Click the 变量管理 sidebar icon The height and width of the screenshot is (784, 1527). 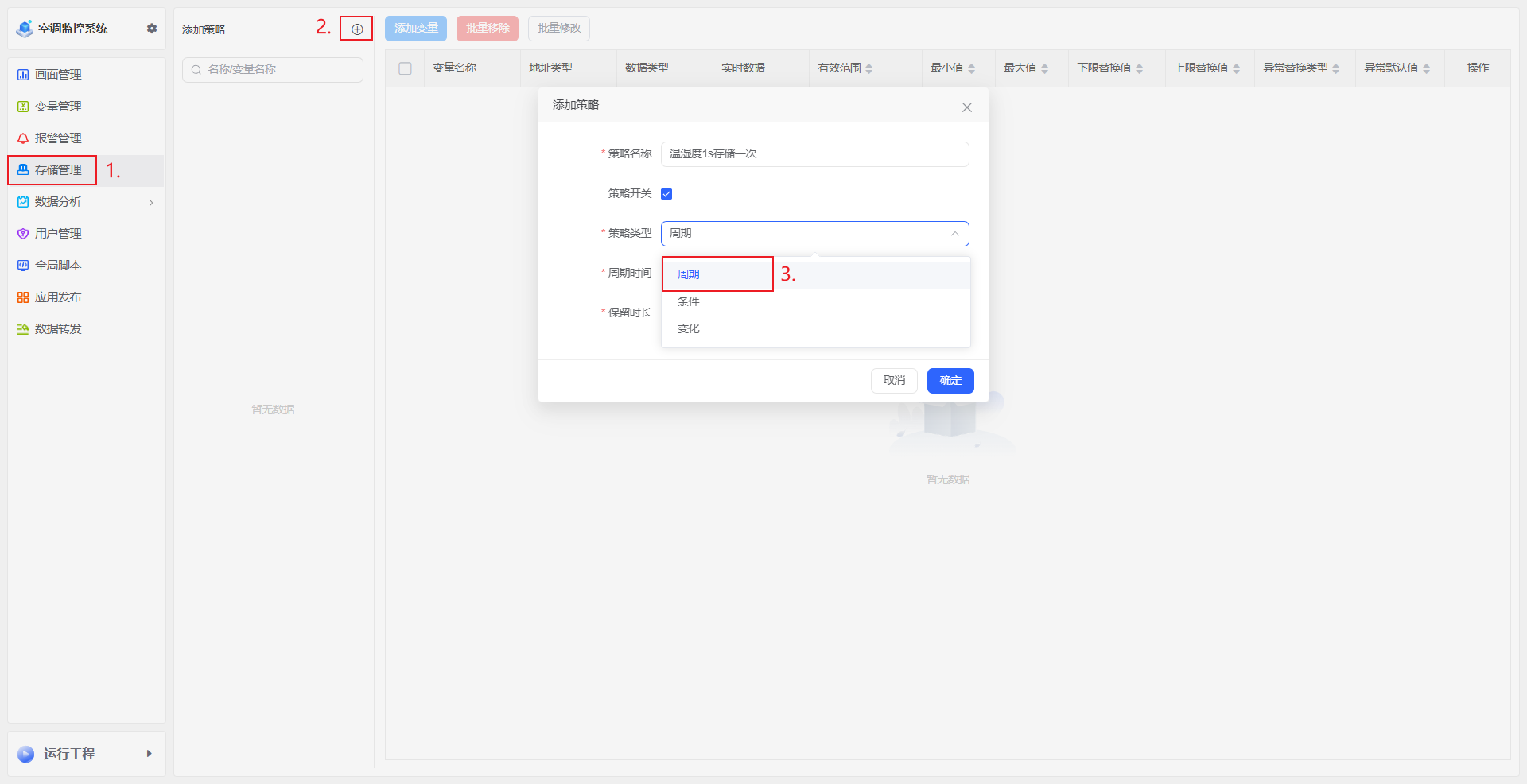(23, 107)
